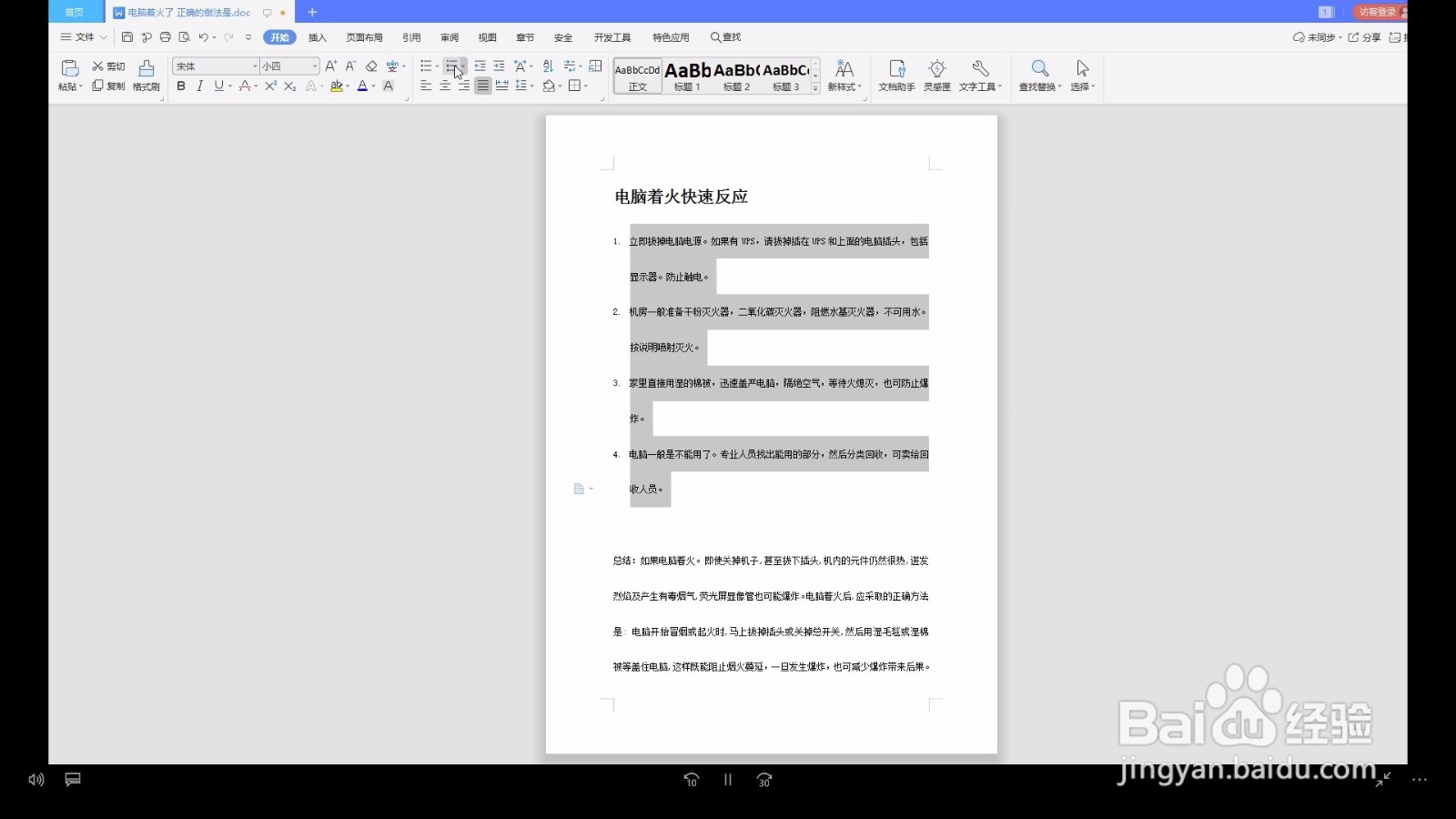Open the text highlight color swatch

[x=339, y=86]
